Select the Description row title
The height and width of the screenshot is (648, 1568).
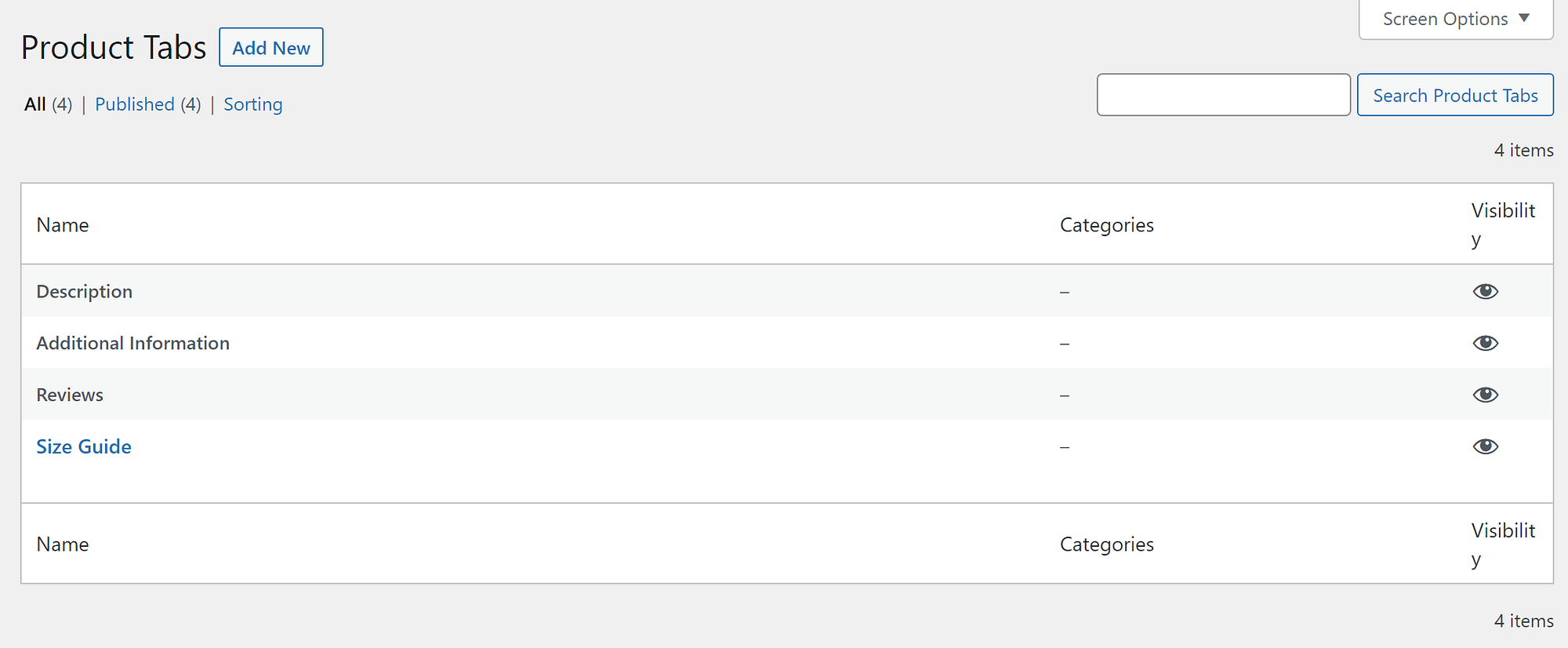84,291
